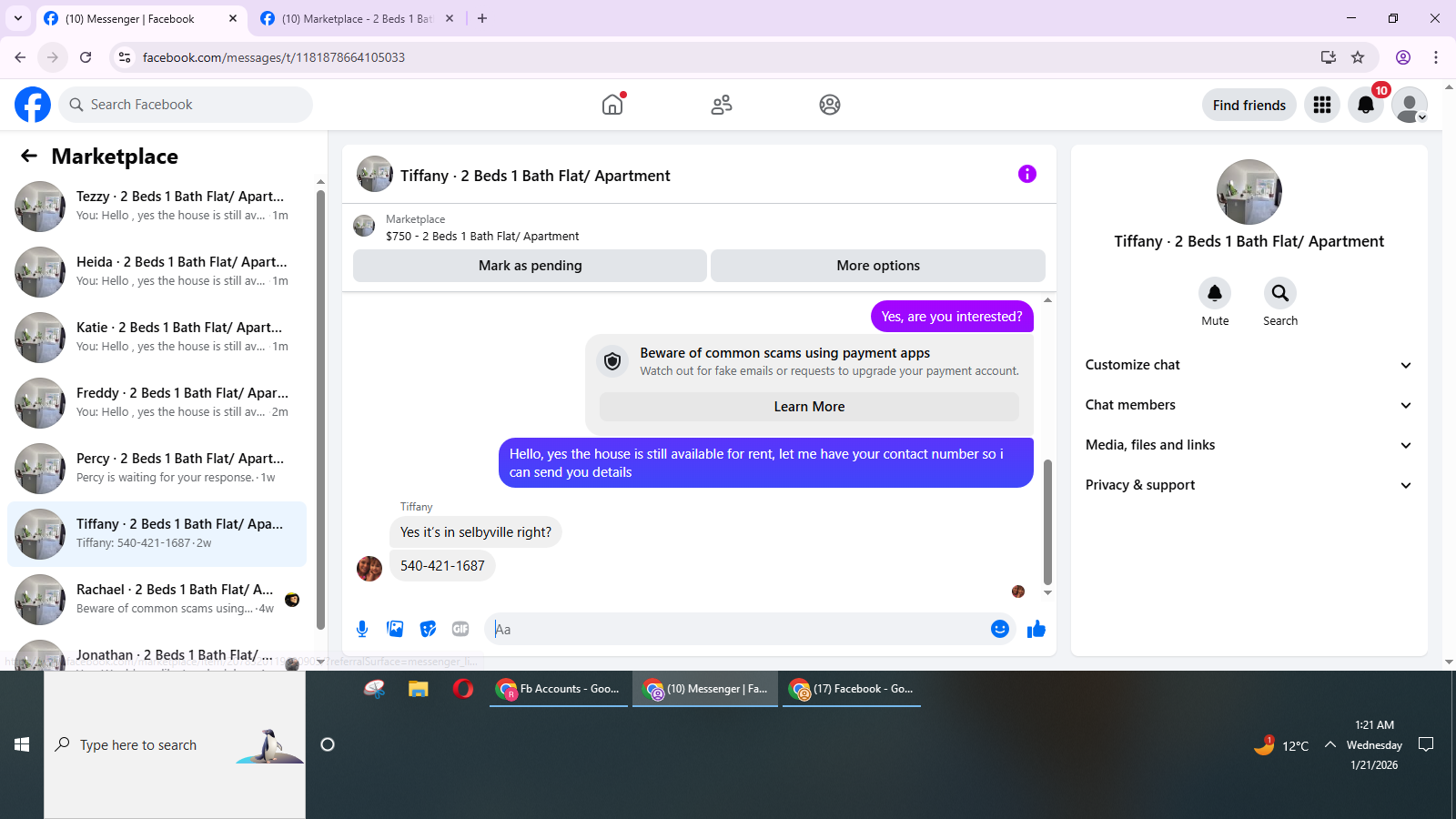Open the Friends icon in top navigation
The height and width of the screenshot is (819, 1456).
pyautogui.click(x=722, y=105)
